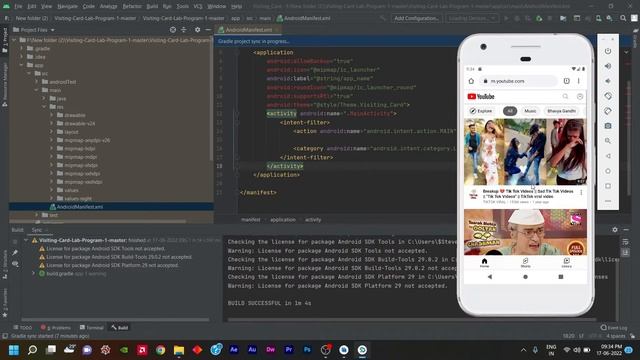Open the Project Files view dropdown
Image resolution: width=640 pixels, height=360 pixels.
click(52, 30)
